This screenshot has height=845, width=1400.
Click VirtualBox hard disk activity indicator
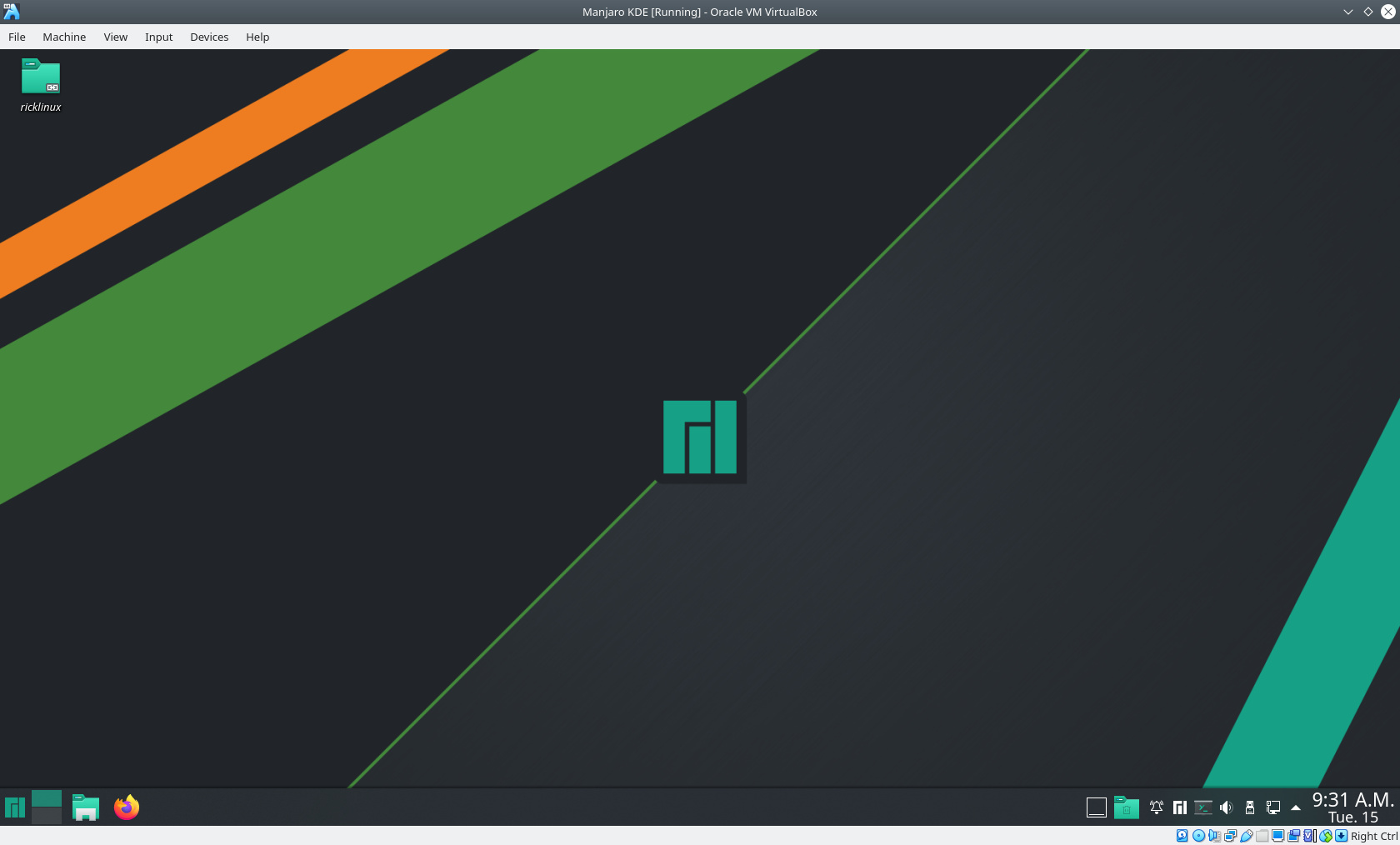[x=1182, y=836]
